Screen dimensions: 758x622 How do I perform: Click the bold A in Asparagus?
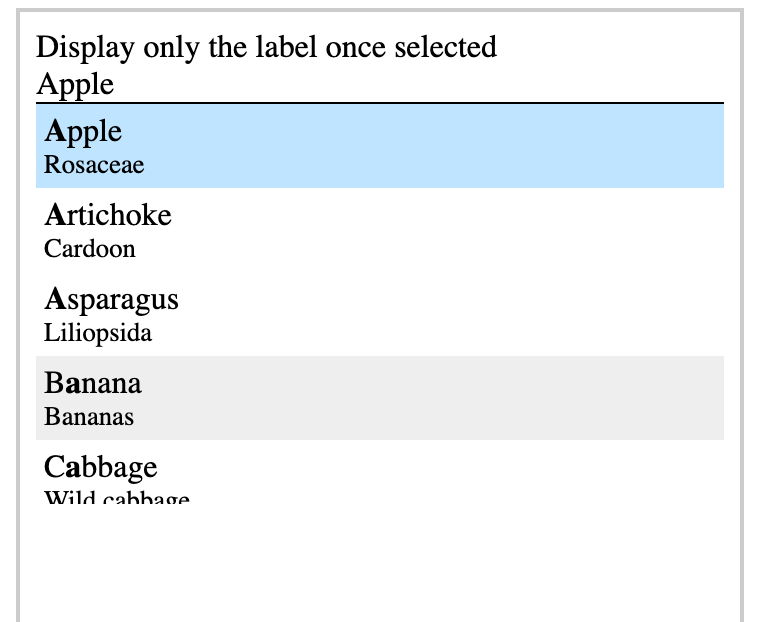coord(54,300)
